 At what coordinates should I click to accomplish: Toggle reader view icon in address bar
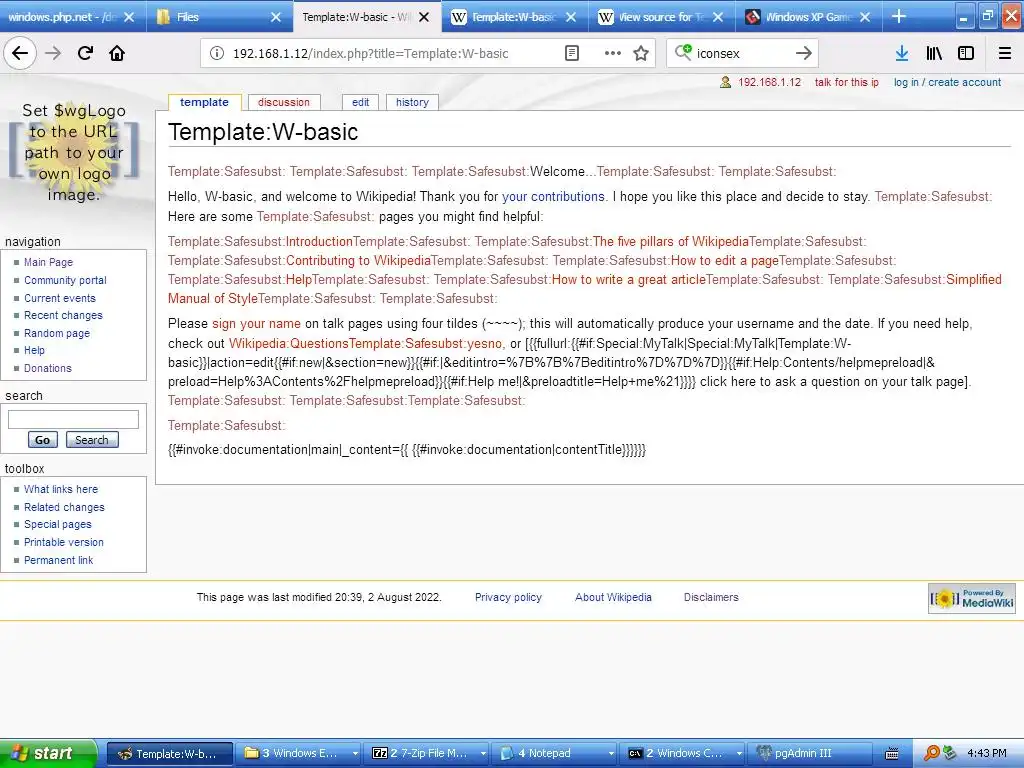[571, 54]
